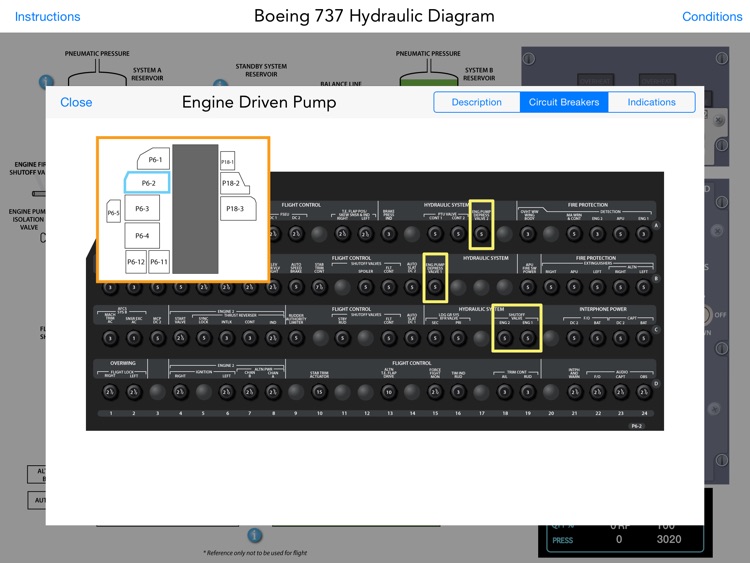The height and width of the screenshot is (563, 750).
Task: Tap the Engine 2 START VALVE breaker
Action: (180, 338)
